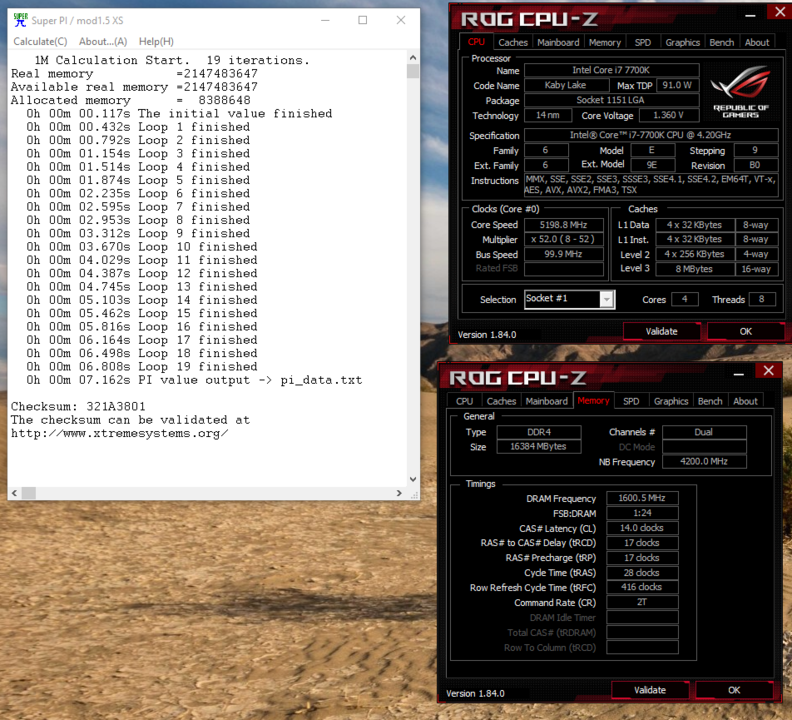Viewport: 792px width, 720px height.
Task: Click the Level 3 cache 8 MBytes value
Action: (695, 269)
